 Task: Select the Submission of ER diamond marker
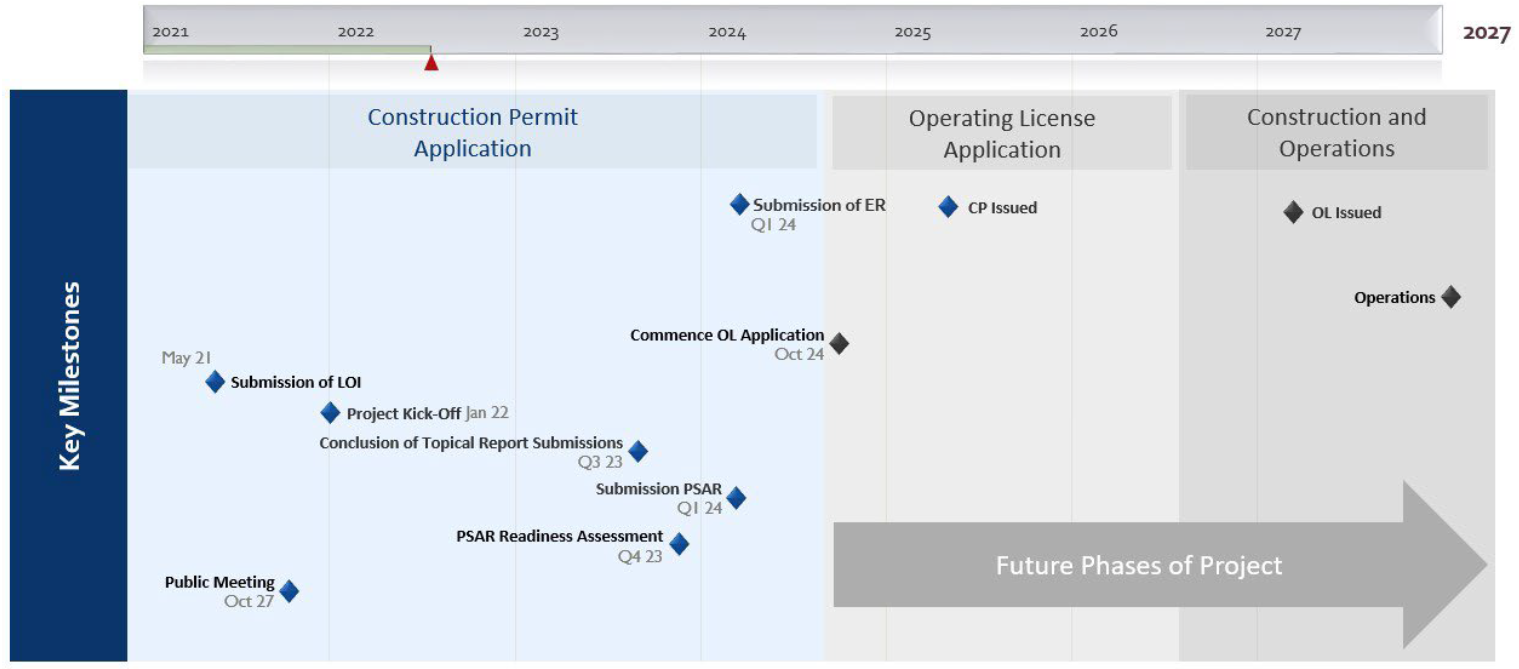tap(739, 204)
